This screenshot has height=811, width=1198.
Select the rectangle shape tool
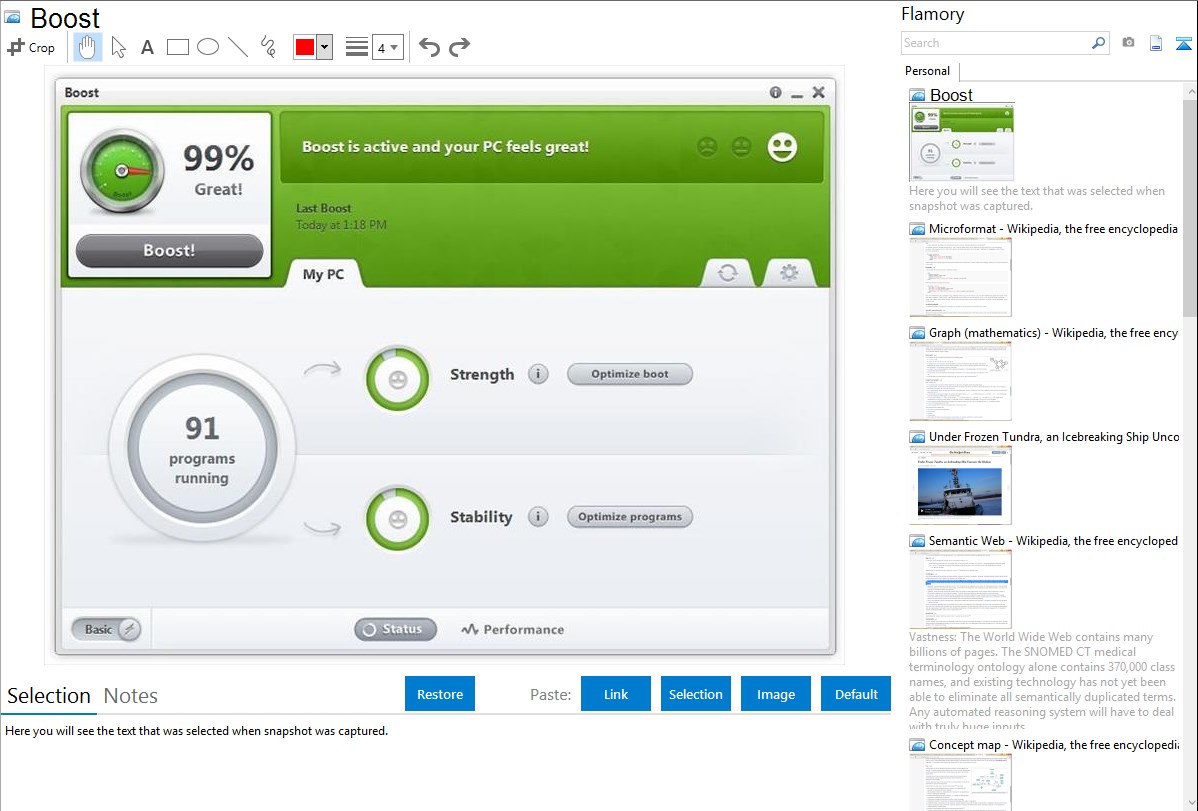coord(177,47)
